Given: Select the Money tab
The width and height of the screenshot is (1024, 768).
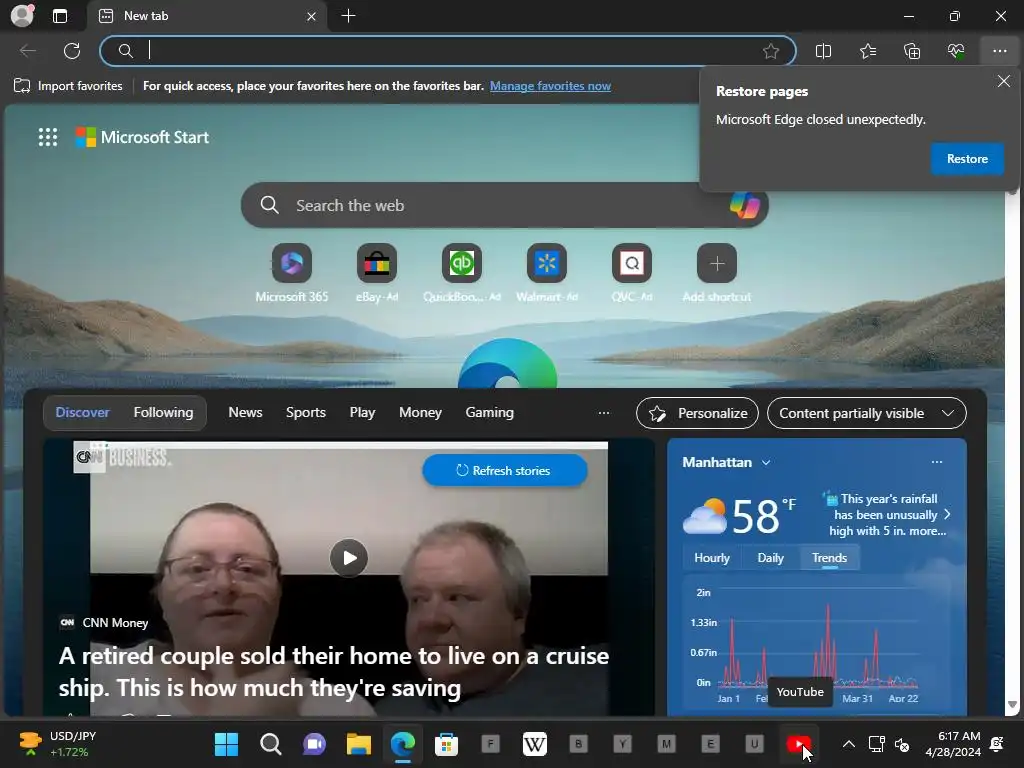Looking at the screenshot, I should point(420,413).
